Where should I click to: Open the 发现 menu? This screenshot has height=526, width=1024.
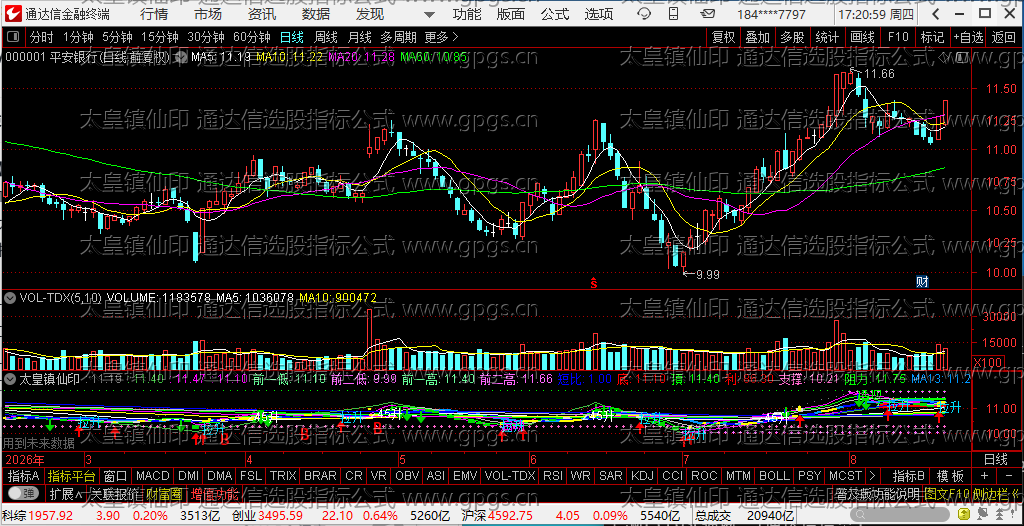[370, 14]
